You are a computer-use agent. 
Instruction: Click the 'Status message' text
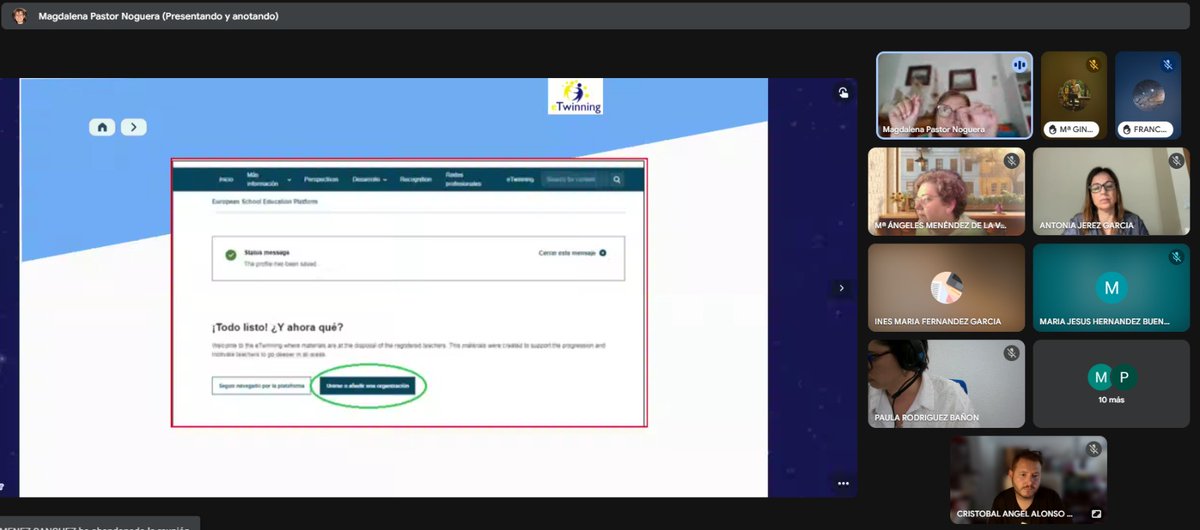pos(267,253)
